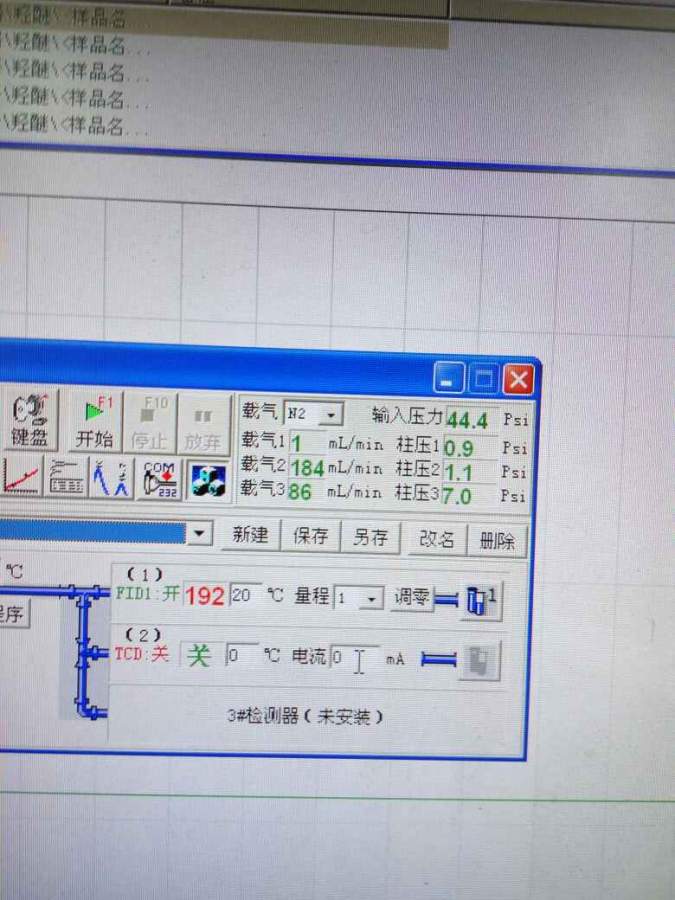
Task: Click the 柱压2 value 1.1
Action: [x=469, y=472]
